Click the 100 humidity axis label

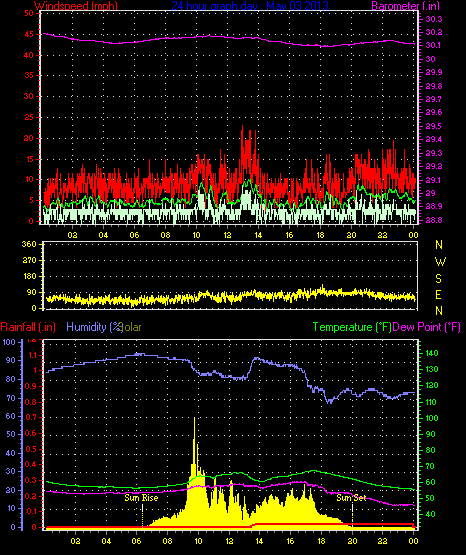click(x=9, y=342)
